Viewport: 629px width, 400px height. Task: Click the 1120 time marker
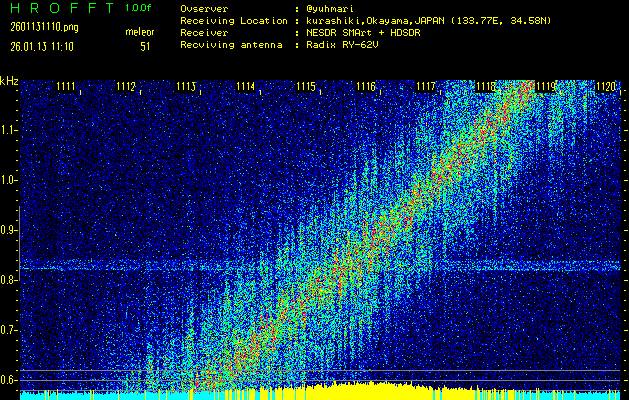pyautogui.click(x=606, y=87)
